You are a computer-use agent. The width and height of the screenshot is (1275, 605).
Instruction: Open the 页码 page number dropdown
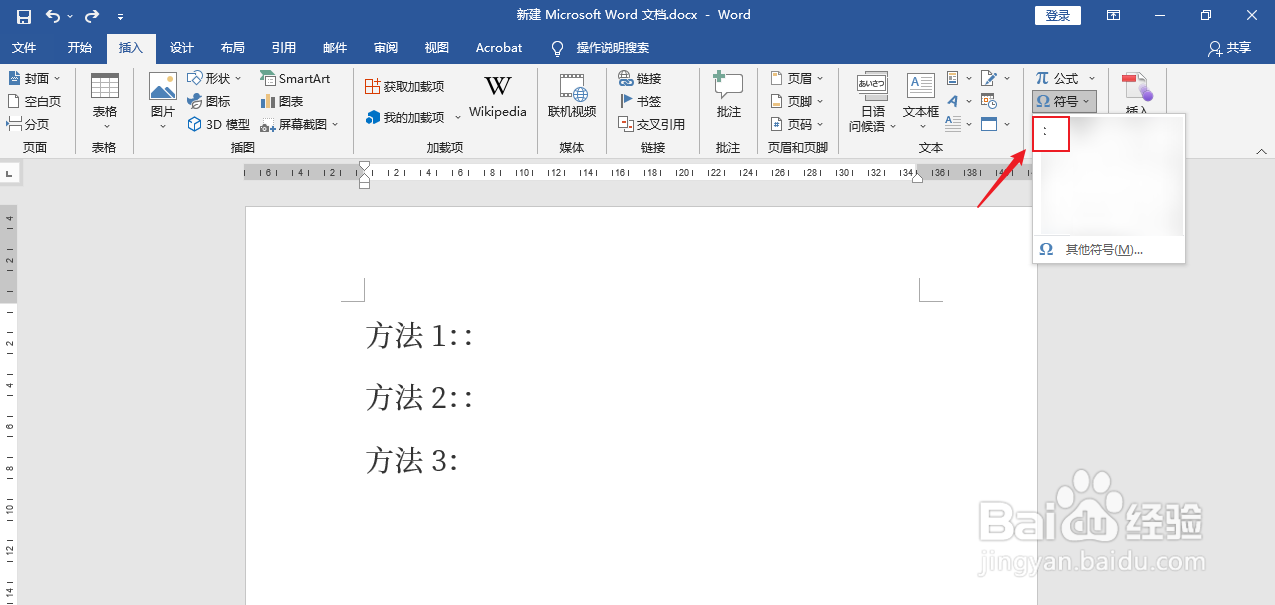point(797,124)
